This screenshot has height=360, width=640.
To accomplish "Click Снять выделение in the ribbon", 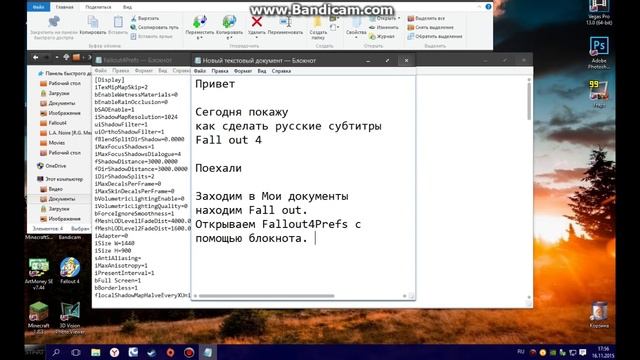I will click(x=431, y=27).
